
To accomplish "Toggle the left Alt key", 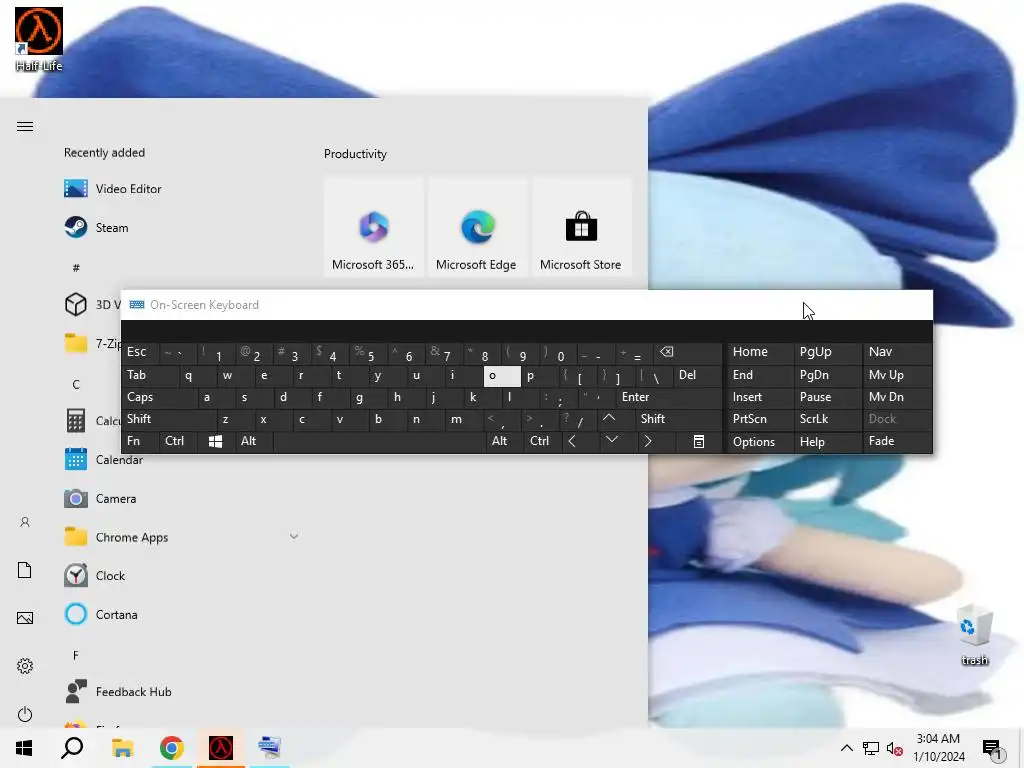I will (253, 441).
